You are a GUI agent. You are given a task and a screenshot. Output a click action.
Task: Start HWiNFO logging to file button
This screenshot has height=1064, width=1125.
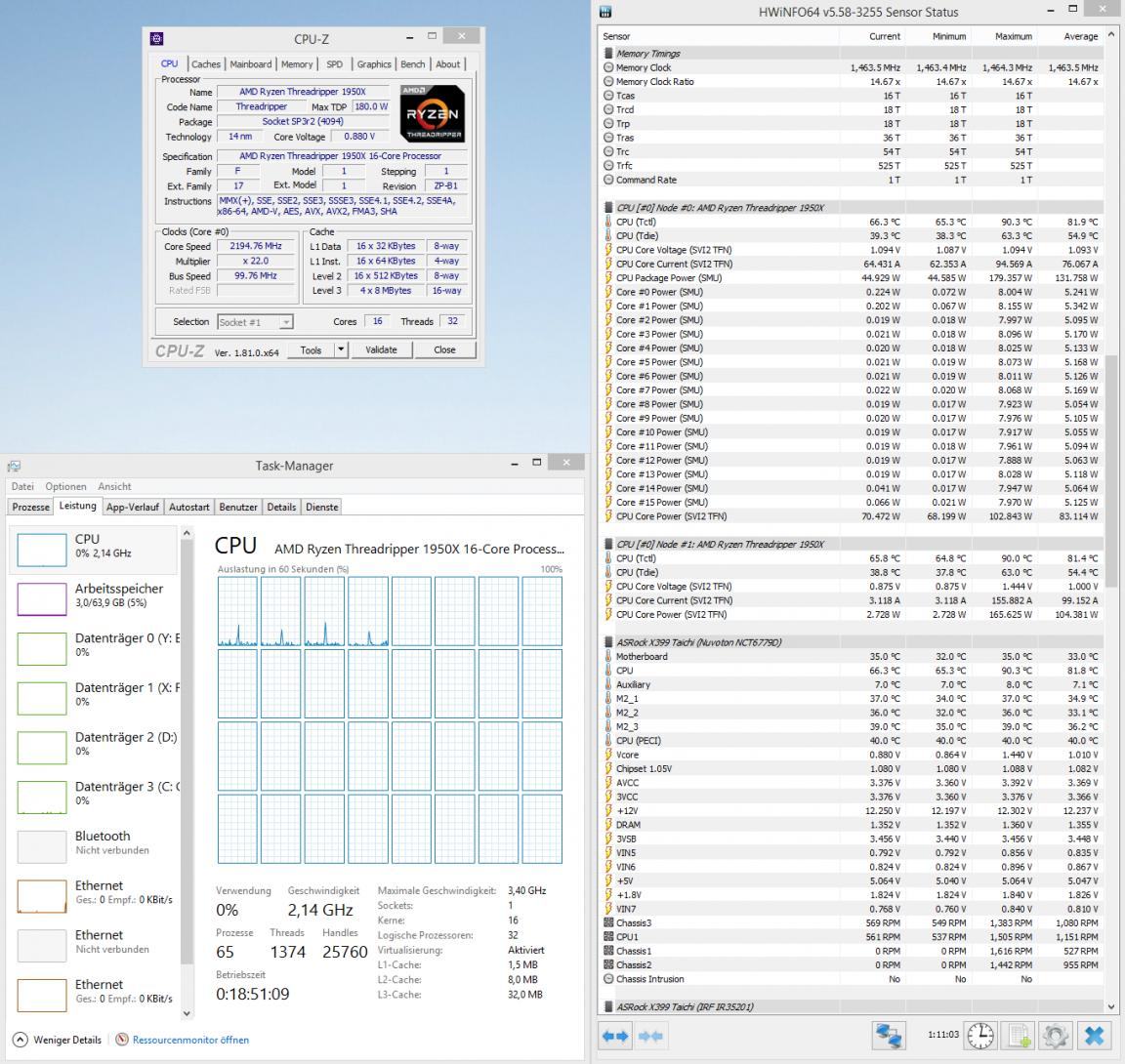(1018, 1036)
